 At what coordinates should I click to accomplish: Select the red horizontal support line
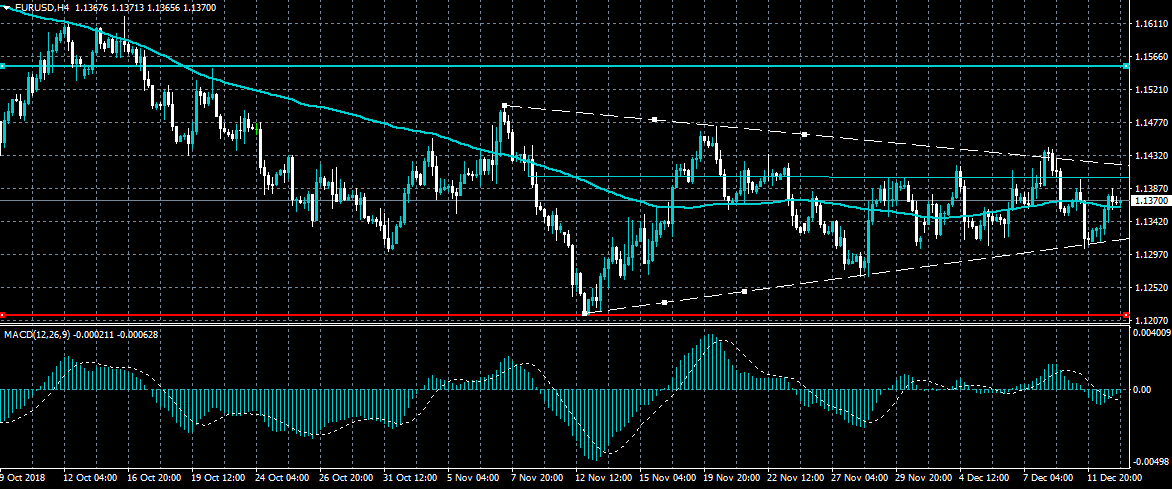[564, 315]
